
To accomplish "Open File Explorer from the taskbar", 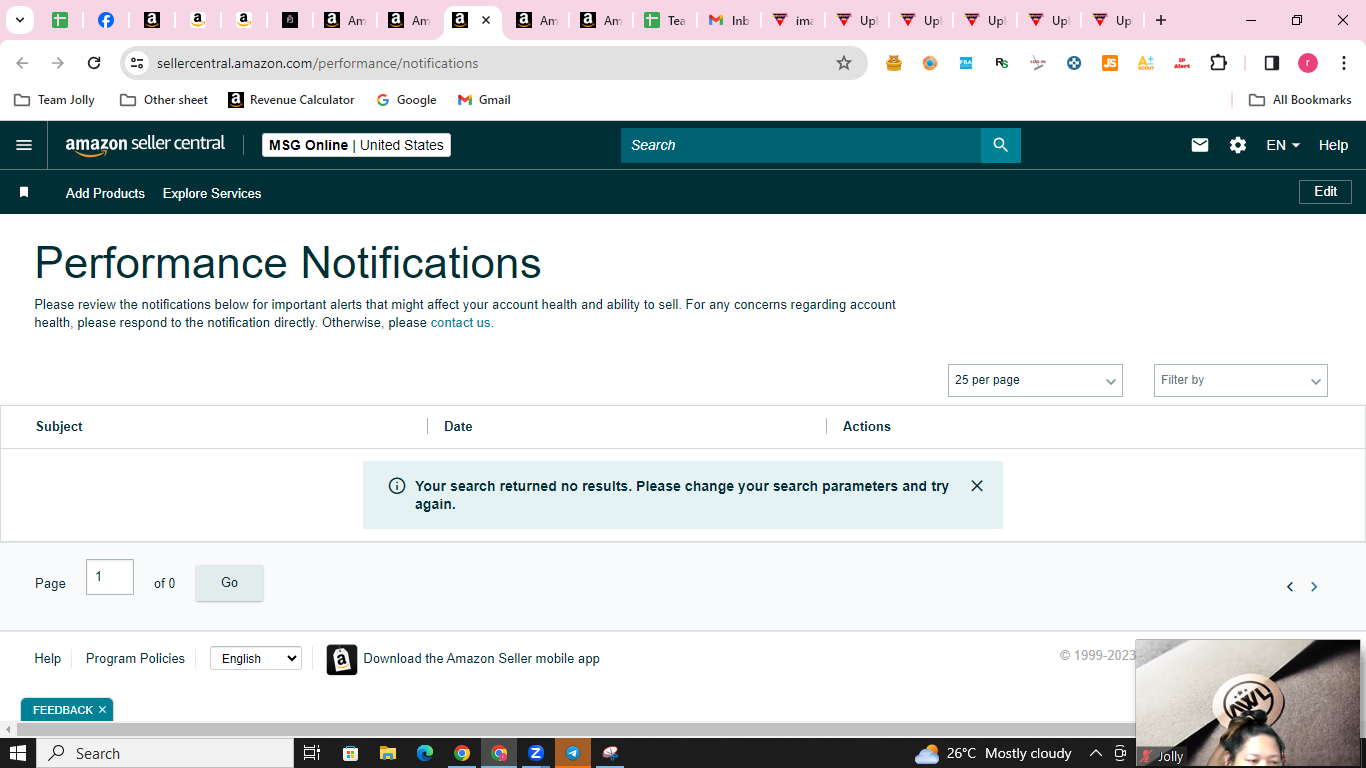I will coord(387,753).
